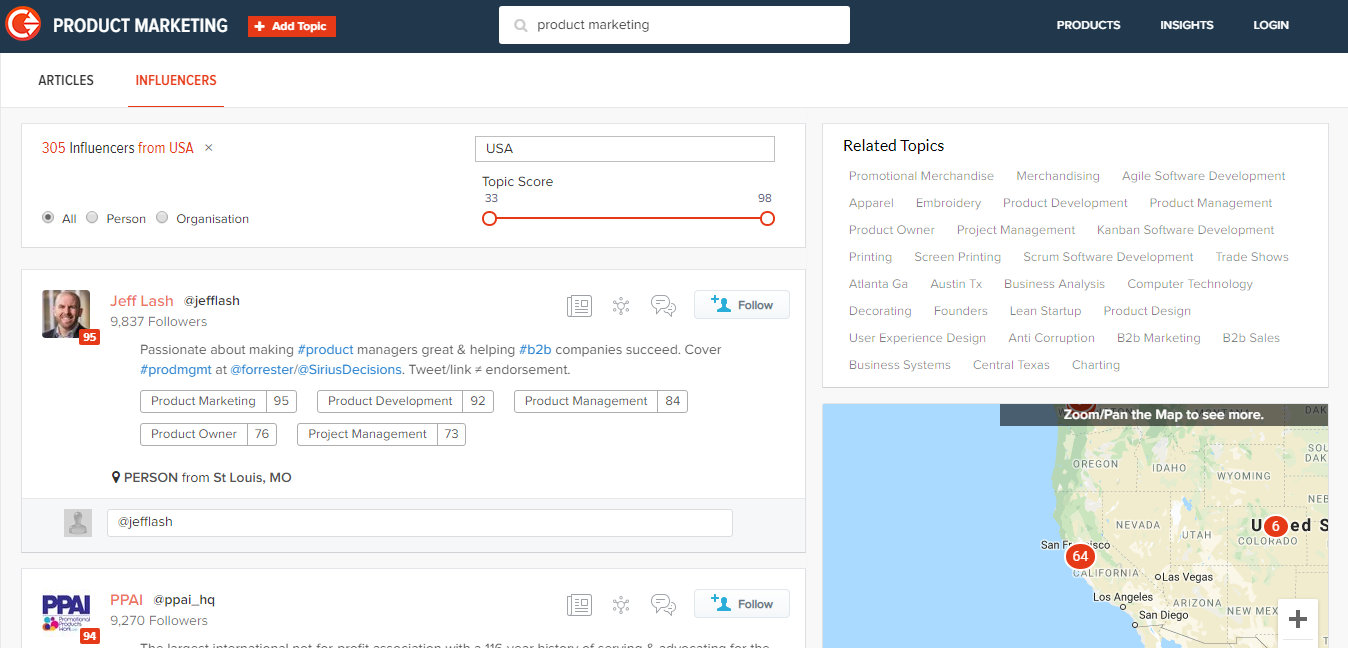
Task: Open related topic Merchandising
Action: (1058, 176)
